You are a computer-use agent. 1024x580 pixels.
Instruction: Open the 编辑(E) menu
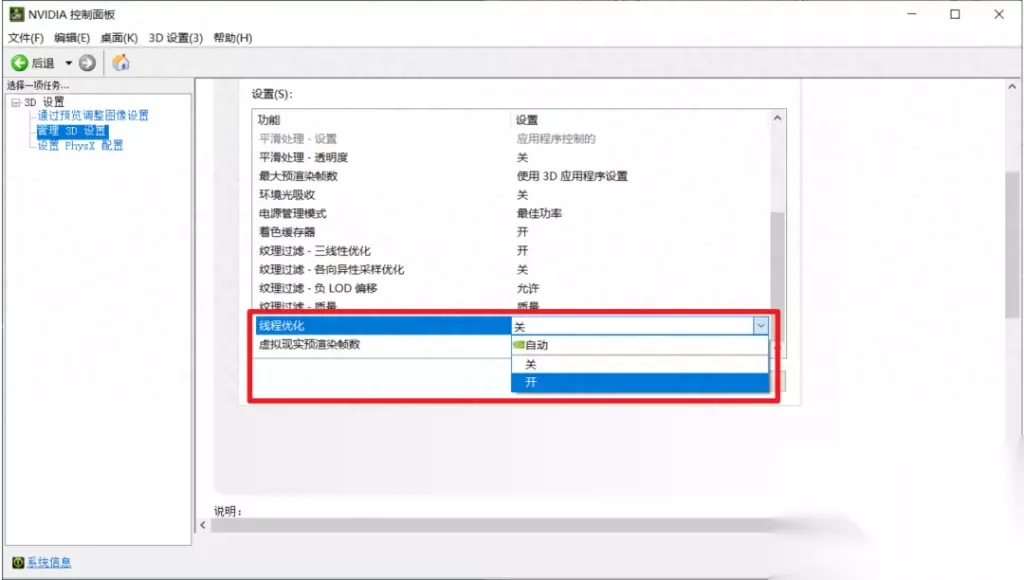pos(72,38)
